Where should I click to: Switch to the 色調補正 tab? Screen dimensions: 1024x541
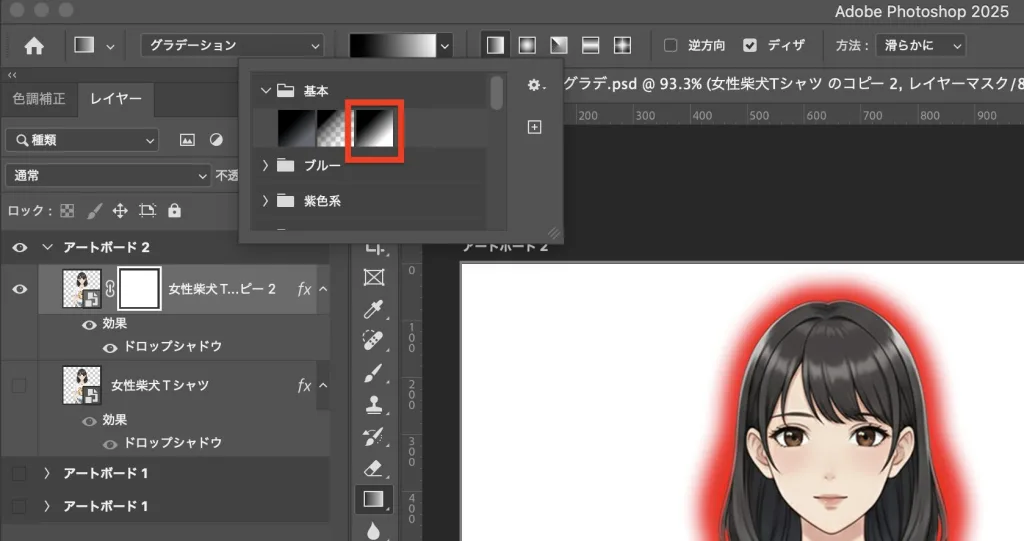point(38,98)
